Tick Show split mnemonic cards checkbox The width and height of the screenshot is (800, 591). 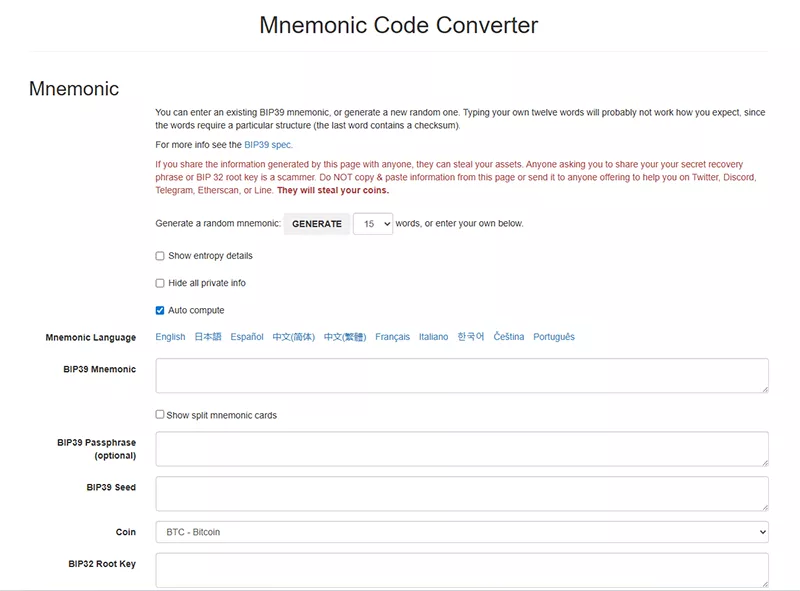click(x=160, y=414)
